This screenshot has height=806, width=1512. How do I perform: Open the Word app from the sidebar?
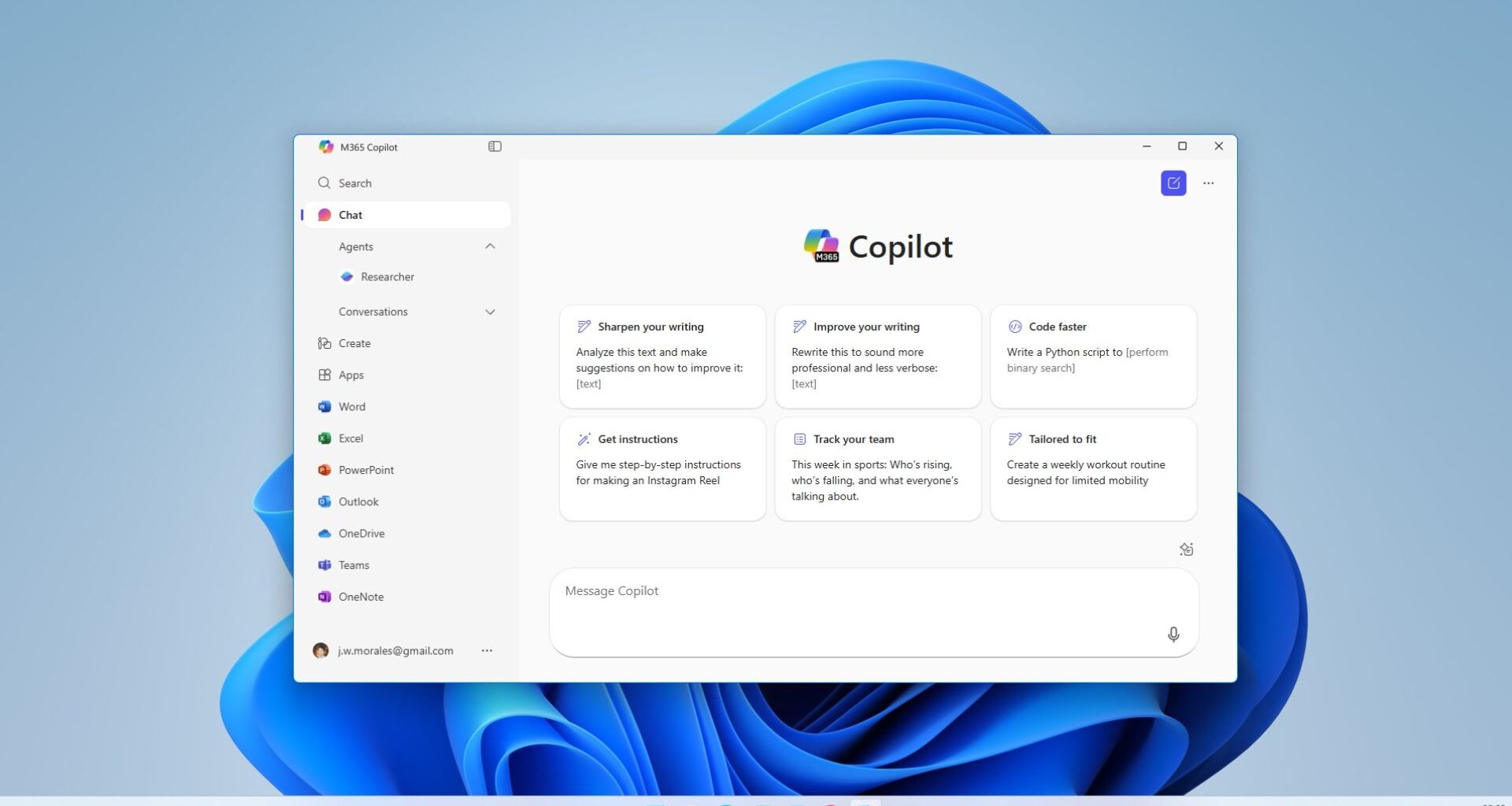tap(351, 406)
